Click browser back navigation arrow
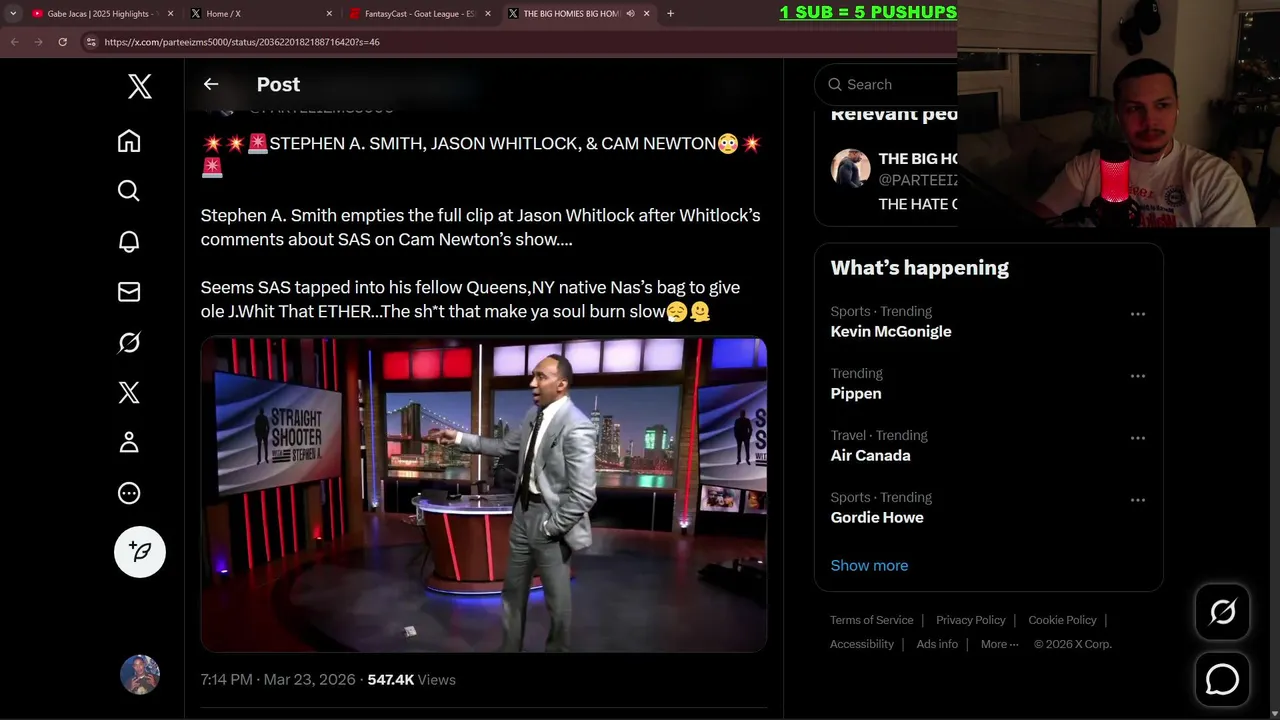The height and width of the screenshot is (720, 1280). [x=15, y=42]
